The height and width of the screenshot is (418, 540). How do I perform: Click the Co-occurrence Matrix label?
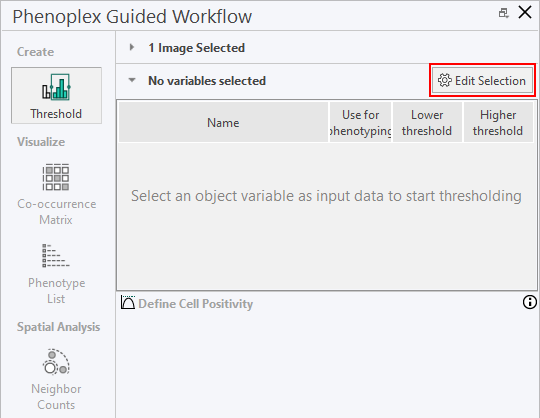click(x=56, y=212)
